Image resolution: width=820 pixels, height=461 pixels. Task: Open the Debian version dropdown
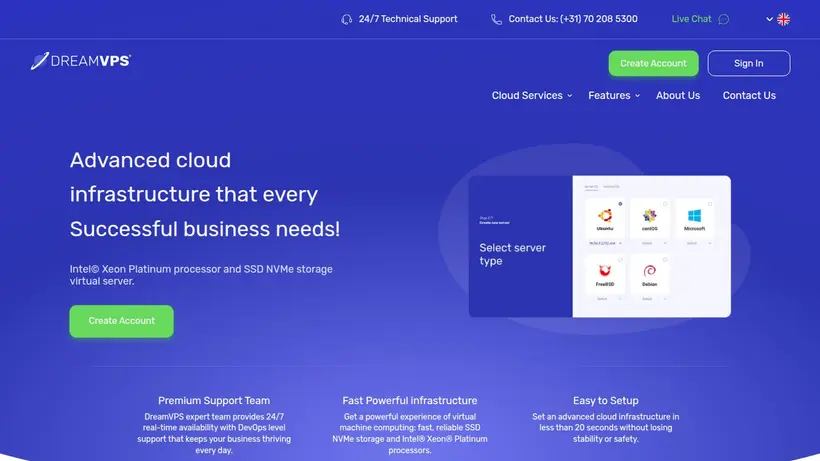[x=654, y=299]
